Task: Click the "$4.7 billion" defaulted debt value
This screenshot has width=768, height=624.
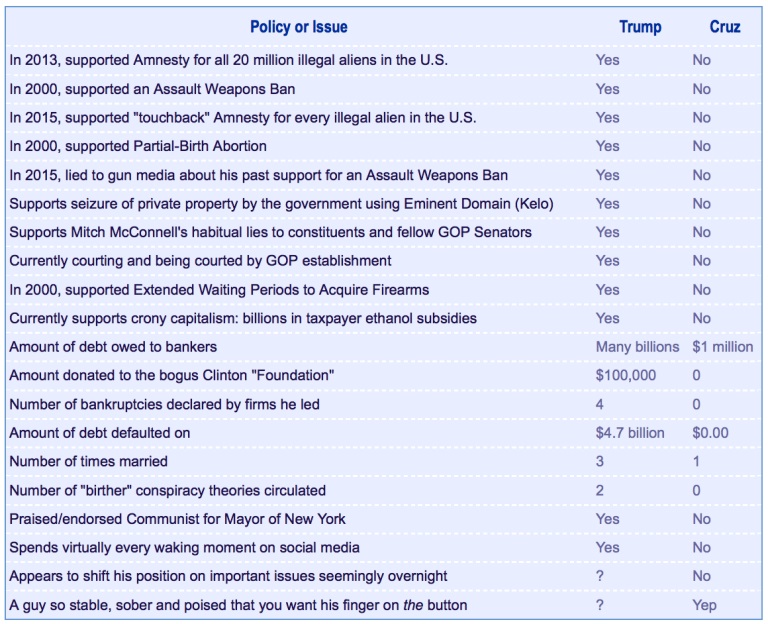Action: tap(630, 433)
